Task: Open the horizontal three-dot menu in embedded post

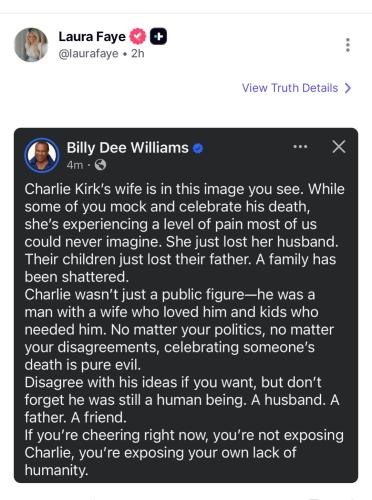Action: (x=300, y=147)
